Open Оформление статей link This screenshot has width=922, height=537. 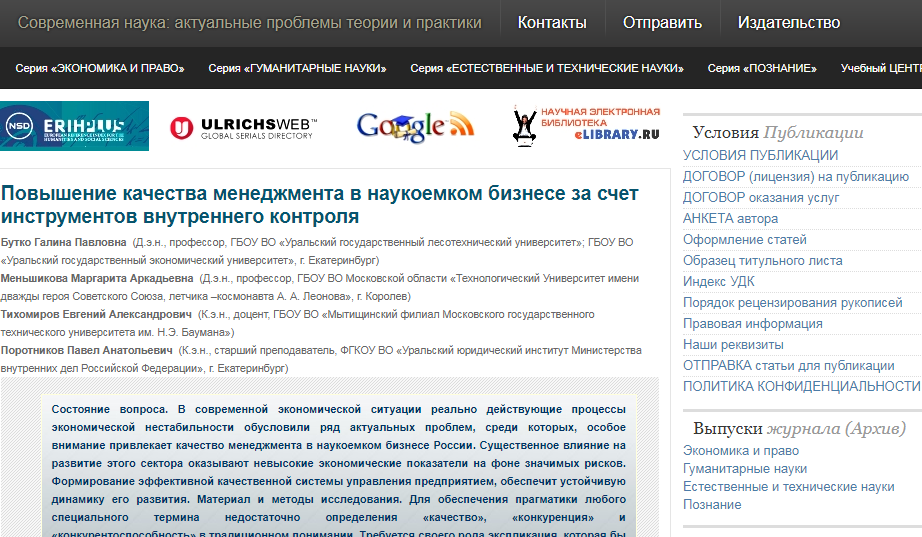744,239
